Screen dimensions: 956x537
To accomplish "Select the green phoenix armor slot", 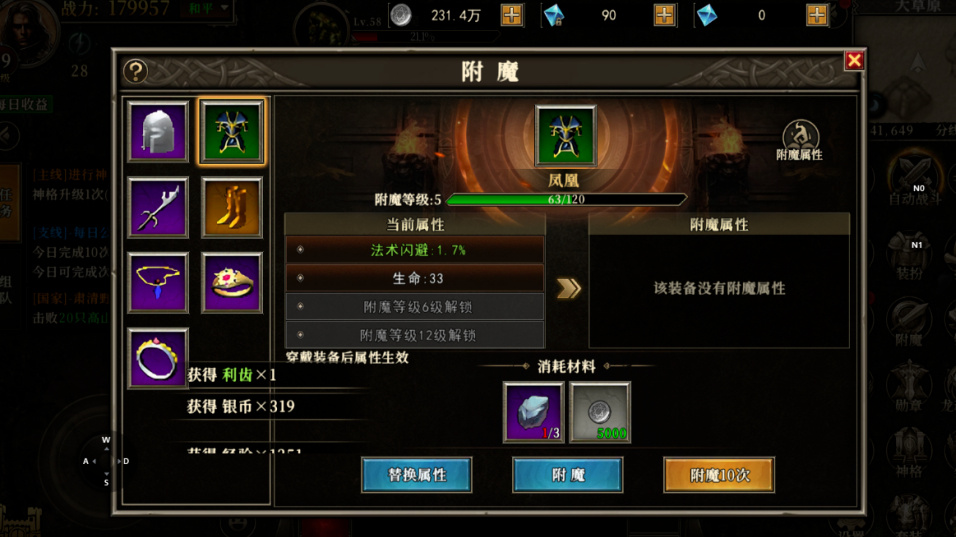I will (x=232, y=132).
